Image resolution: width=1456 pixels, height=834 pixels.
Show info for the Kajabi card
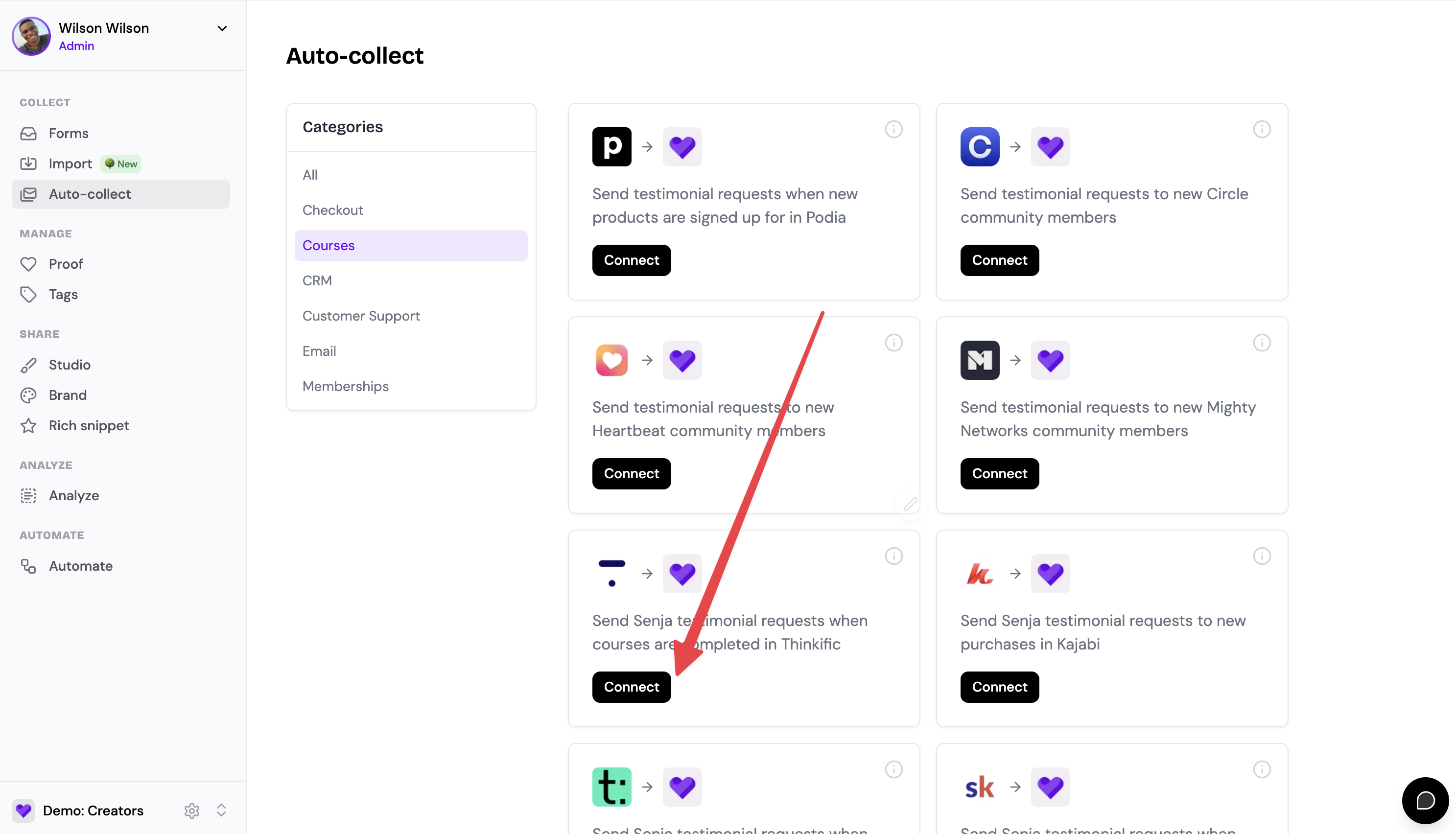point(1262,556)
